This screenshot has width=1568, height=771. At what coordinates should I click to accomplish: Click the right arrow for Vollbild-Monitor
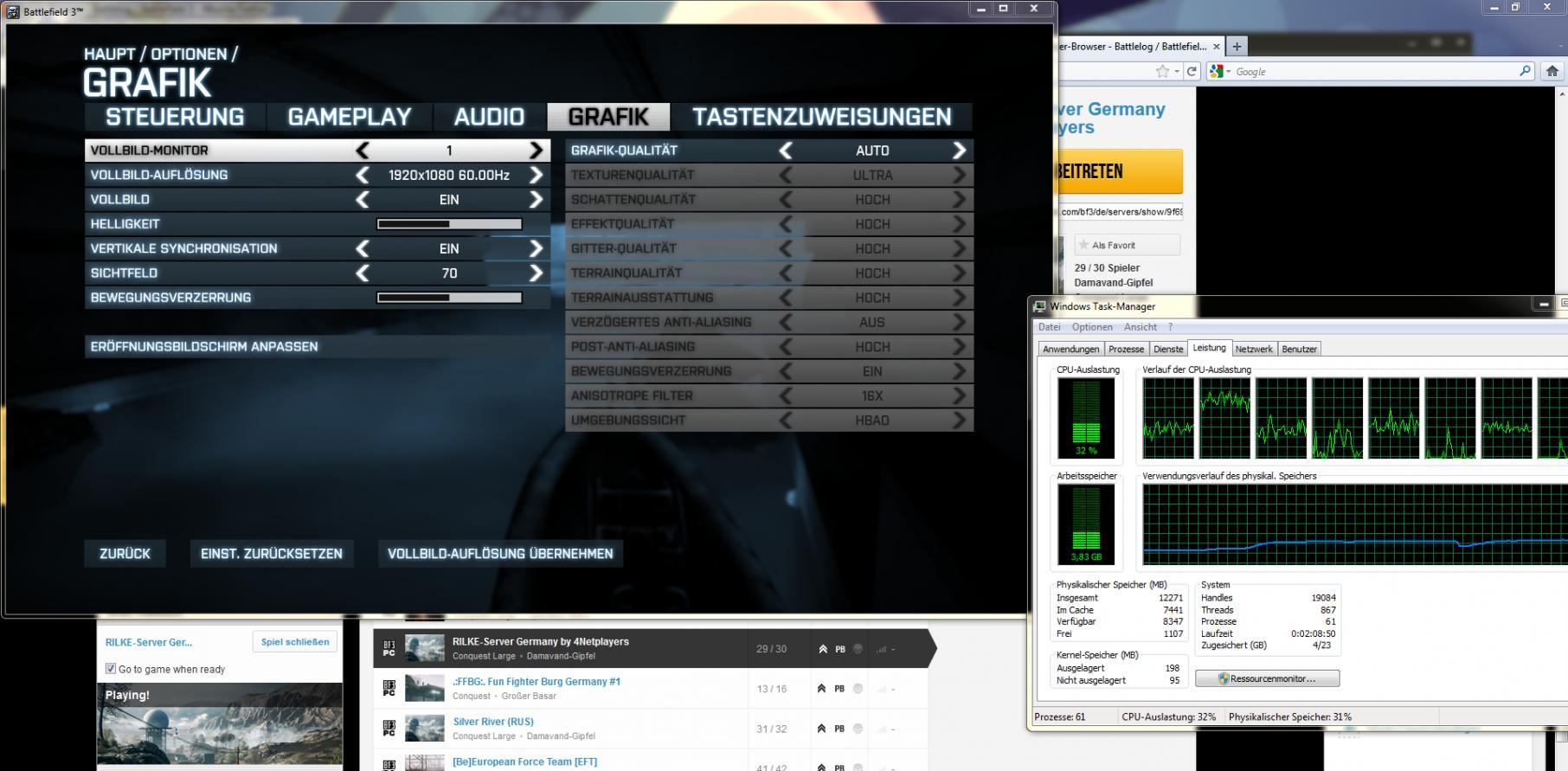point(536,151)
